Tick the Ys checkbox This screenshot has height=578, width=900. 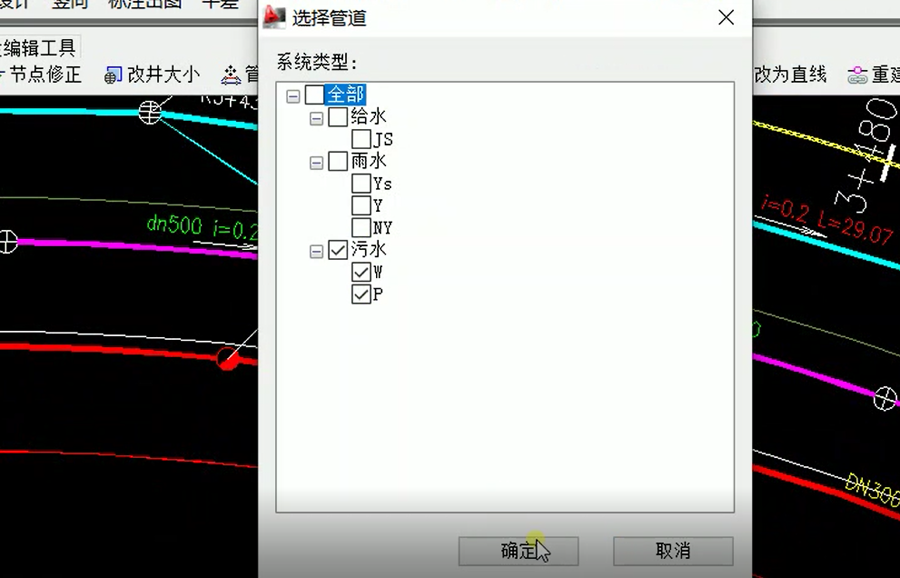[361, 184]
